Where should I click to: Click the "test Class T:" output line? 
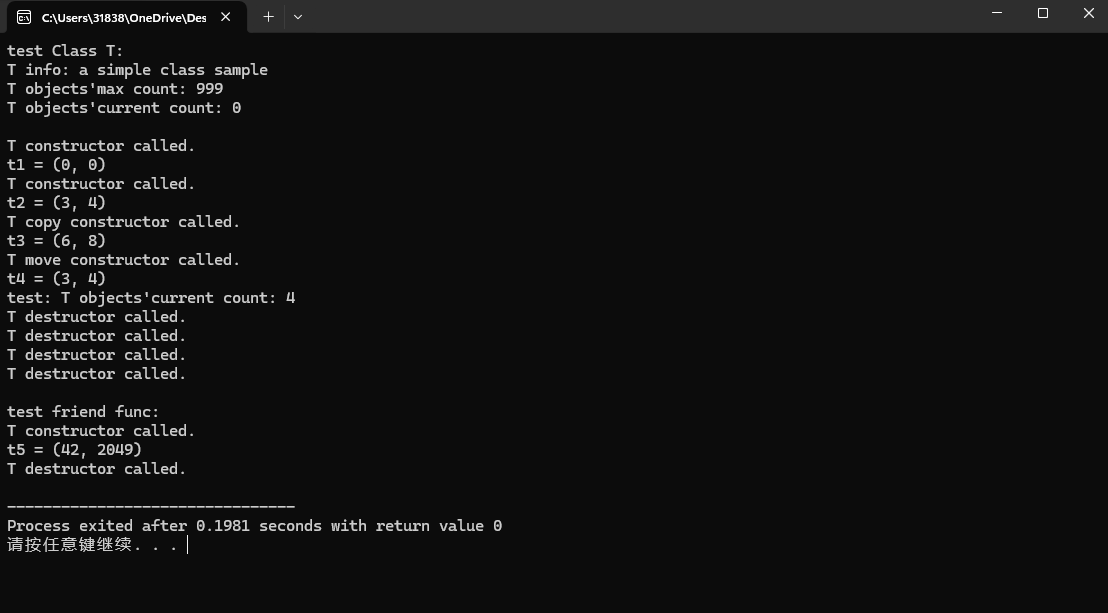65,51
